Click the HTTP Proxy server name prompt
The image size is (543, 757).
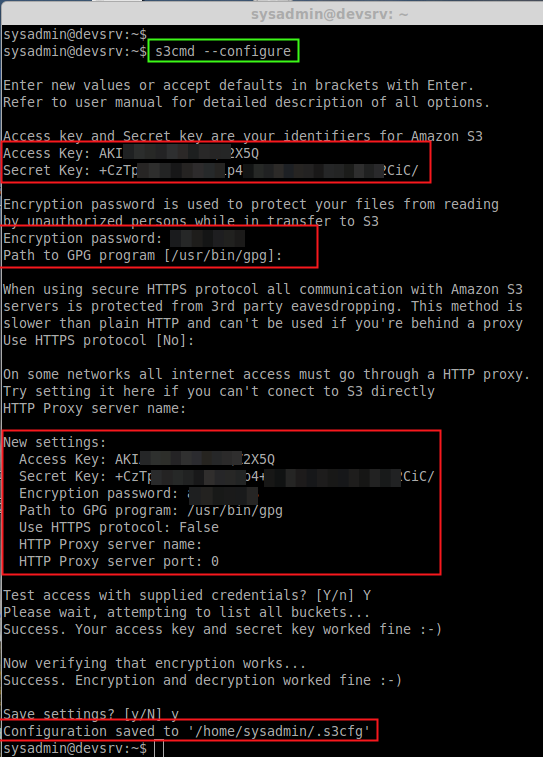pyautogui.click(x=95, y=408)
